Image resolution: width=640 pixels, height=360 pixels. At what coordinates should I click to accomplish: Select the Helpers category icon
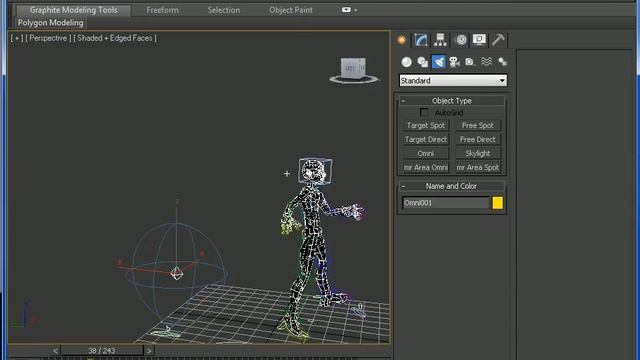pos(470,62)
